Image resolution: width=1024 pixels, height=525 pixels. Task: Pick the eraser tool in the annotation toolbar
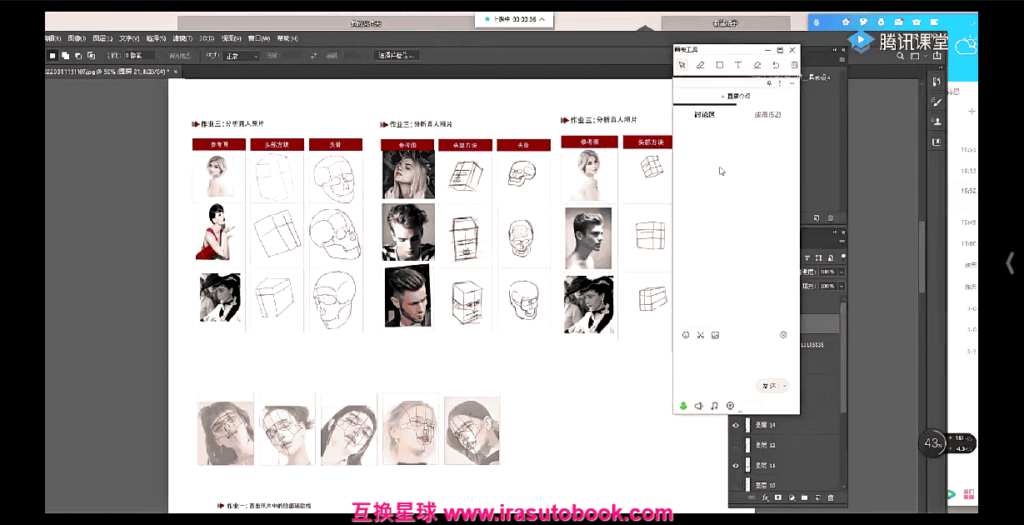coord(758,65)
